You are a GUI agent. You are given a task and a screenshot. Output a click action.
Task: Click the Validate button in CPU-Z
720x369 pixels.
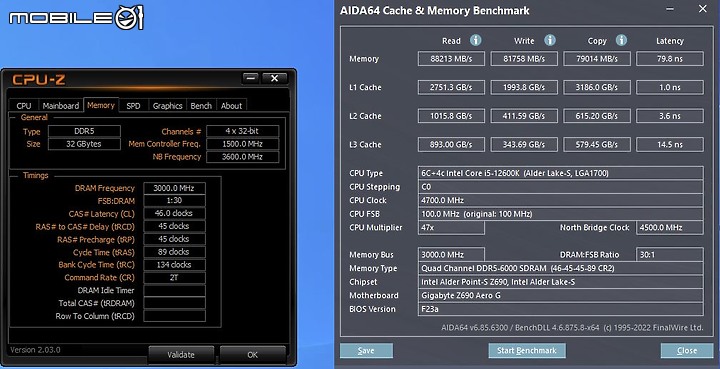click(x=181, y=355)
